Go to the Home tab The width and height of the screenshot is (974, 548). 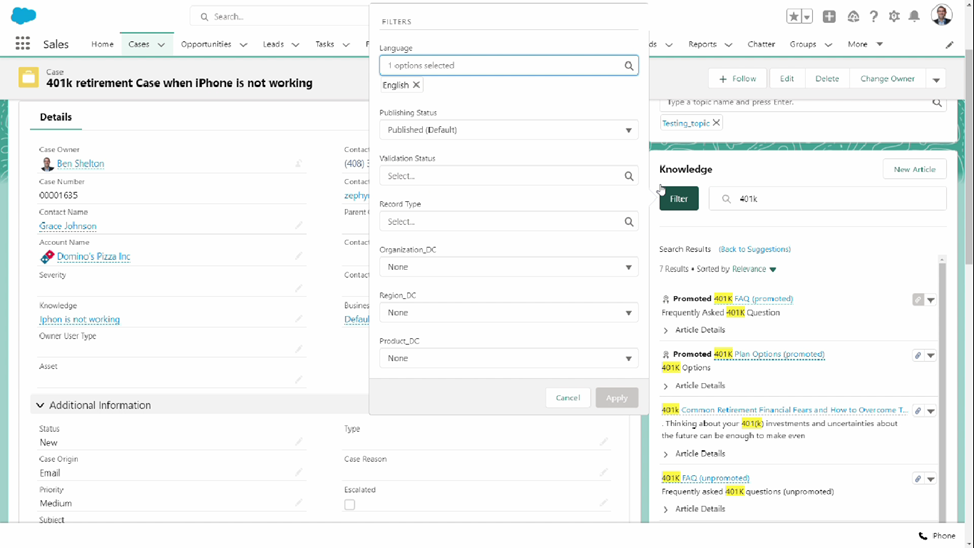[x=102, y=44]
